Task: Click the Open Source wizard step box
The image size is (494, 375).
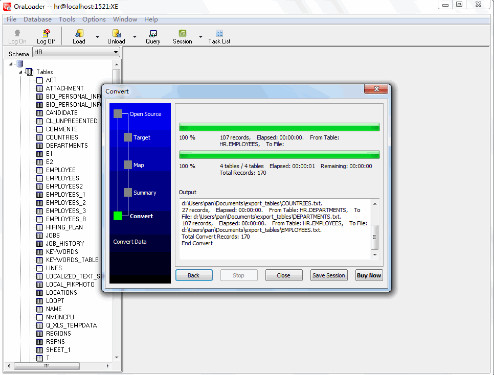Action: click(118, 114)
